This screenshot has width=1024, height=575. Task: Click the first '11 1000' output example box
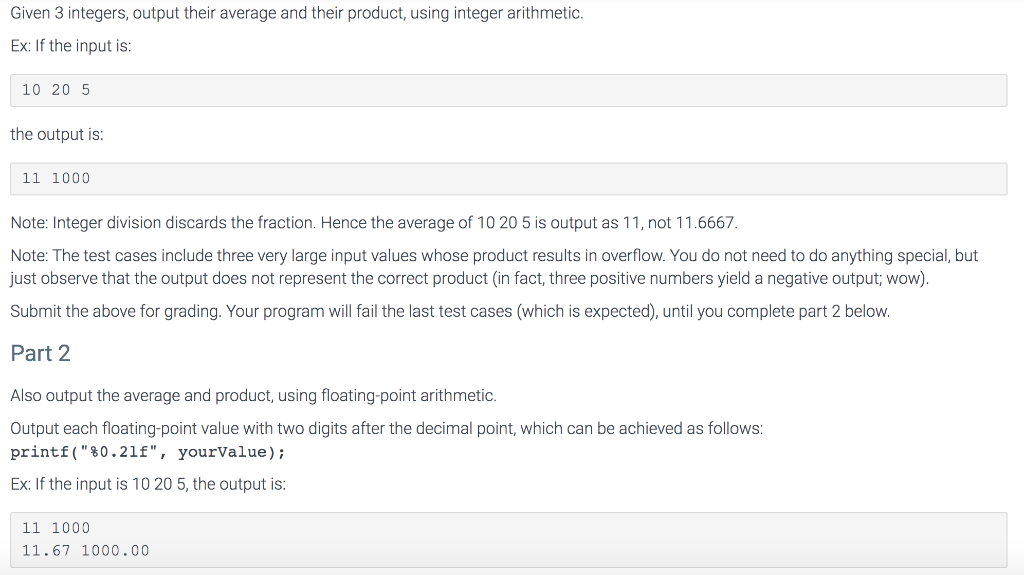509,178
